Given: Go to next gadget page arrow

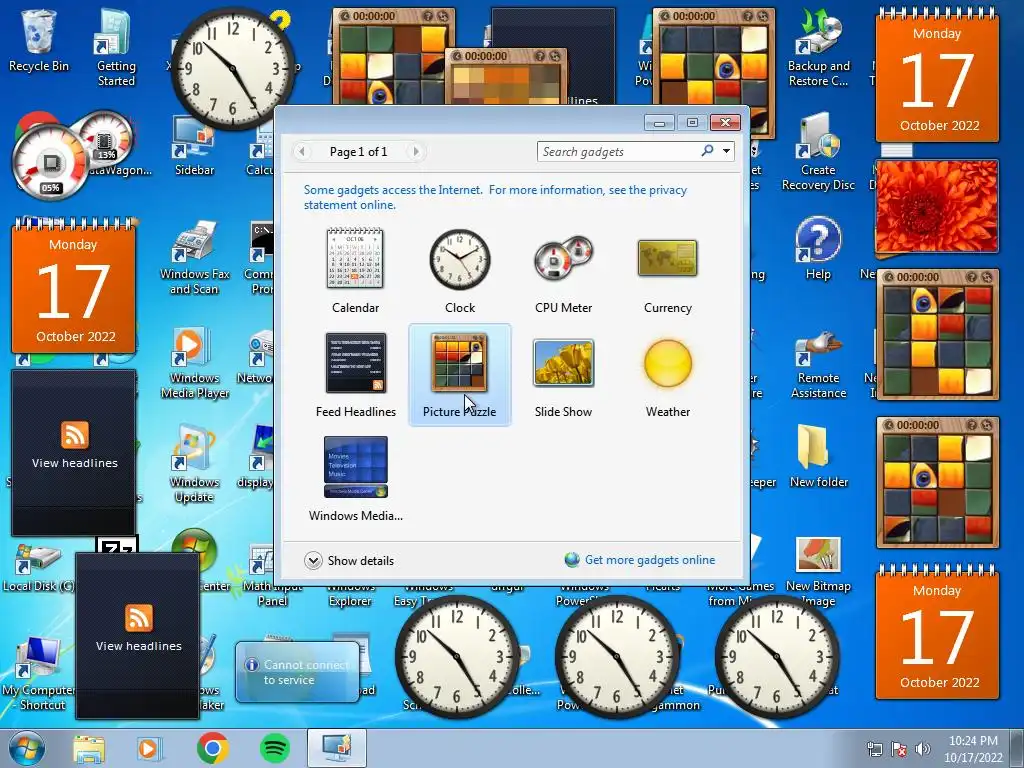Looking at the screenshot, I should [415, 152].
